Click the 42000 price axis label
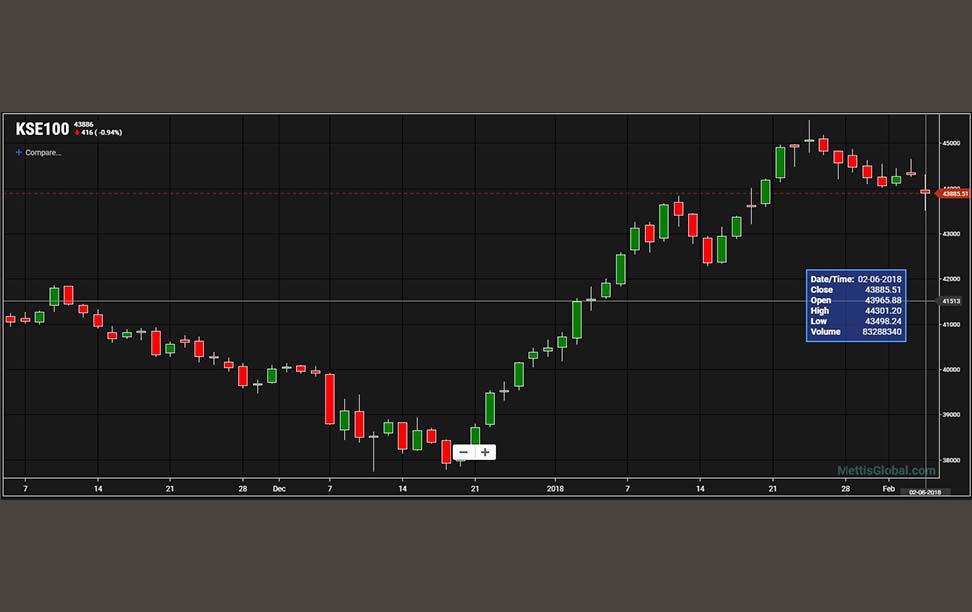972x612 pixels. pyautogui.click(x=951, y=279)
